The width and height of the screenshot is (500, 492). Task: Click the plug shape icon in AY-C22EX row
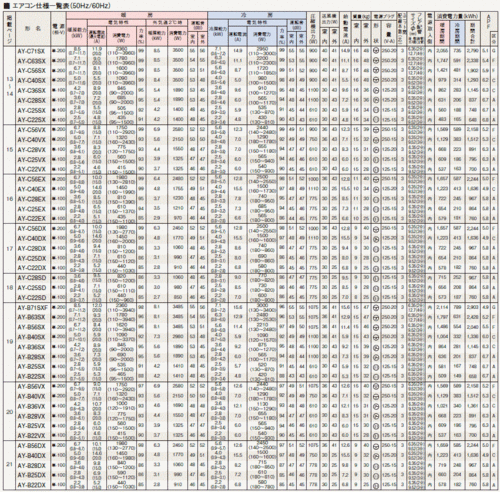tap(376, 219)
